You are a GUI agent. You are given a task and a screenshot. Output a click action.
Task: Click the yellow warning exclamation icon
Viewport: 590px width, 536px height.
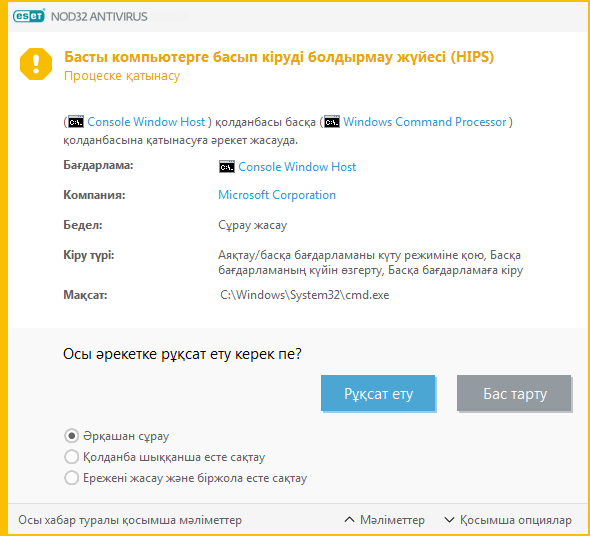pos(36,64)
